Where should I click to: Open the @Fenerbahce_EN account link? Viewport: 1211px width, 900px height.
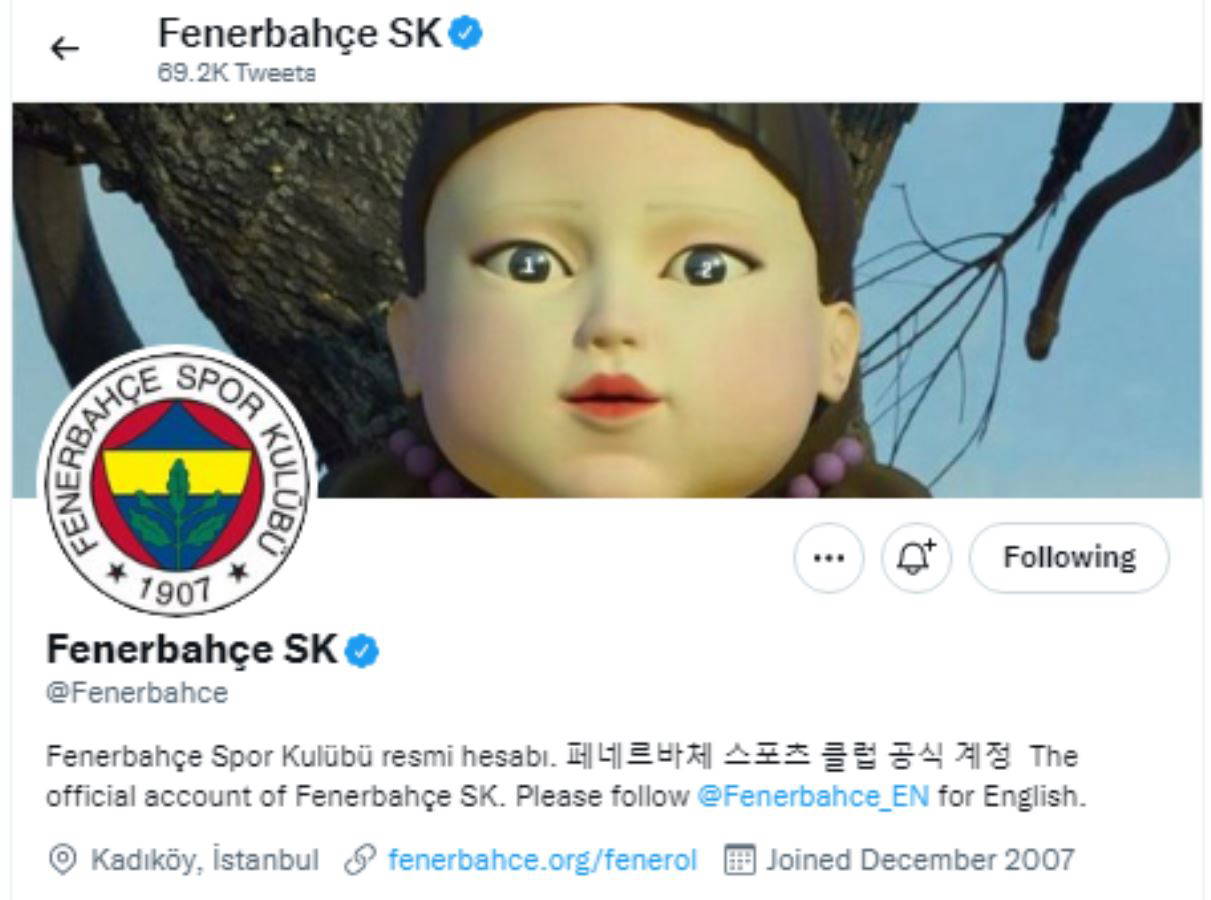pyautogui.click(x=813, y=797)
